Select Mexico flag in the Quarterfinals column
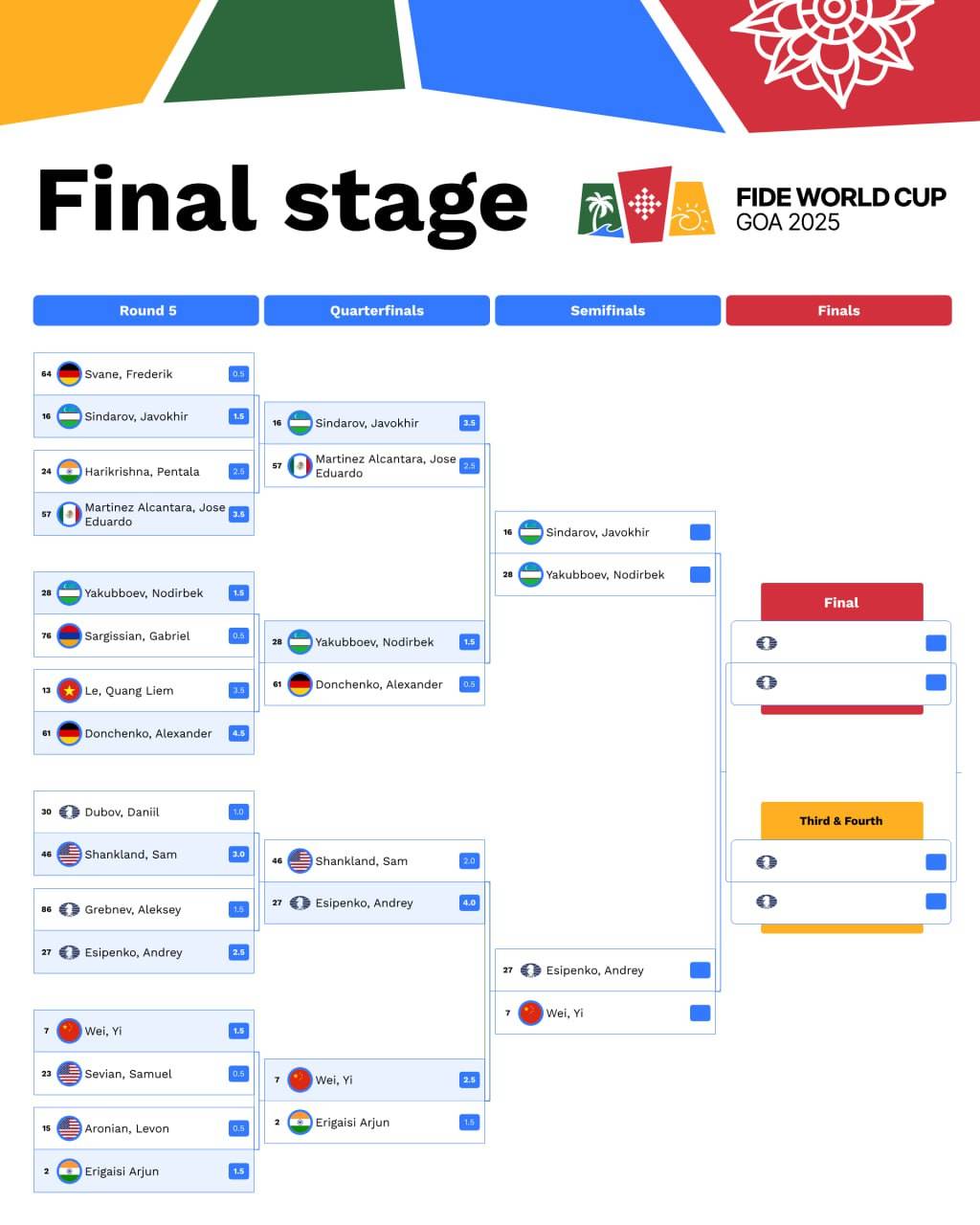 300,466
